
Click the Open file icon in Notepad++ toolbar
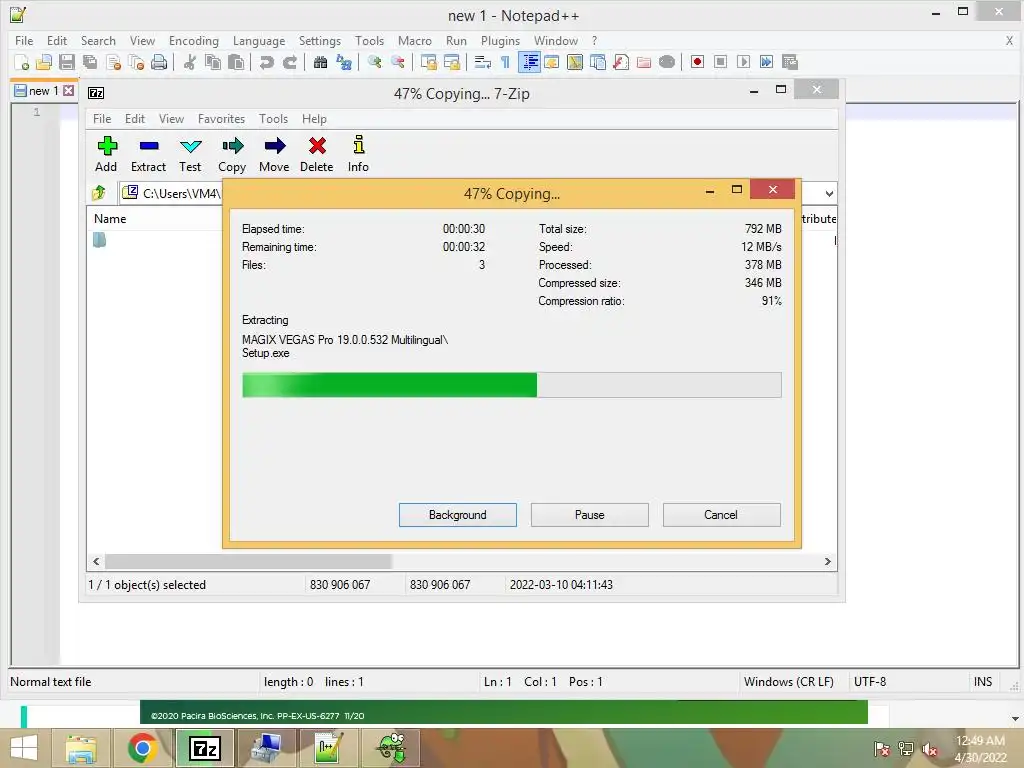[44, 62]
